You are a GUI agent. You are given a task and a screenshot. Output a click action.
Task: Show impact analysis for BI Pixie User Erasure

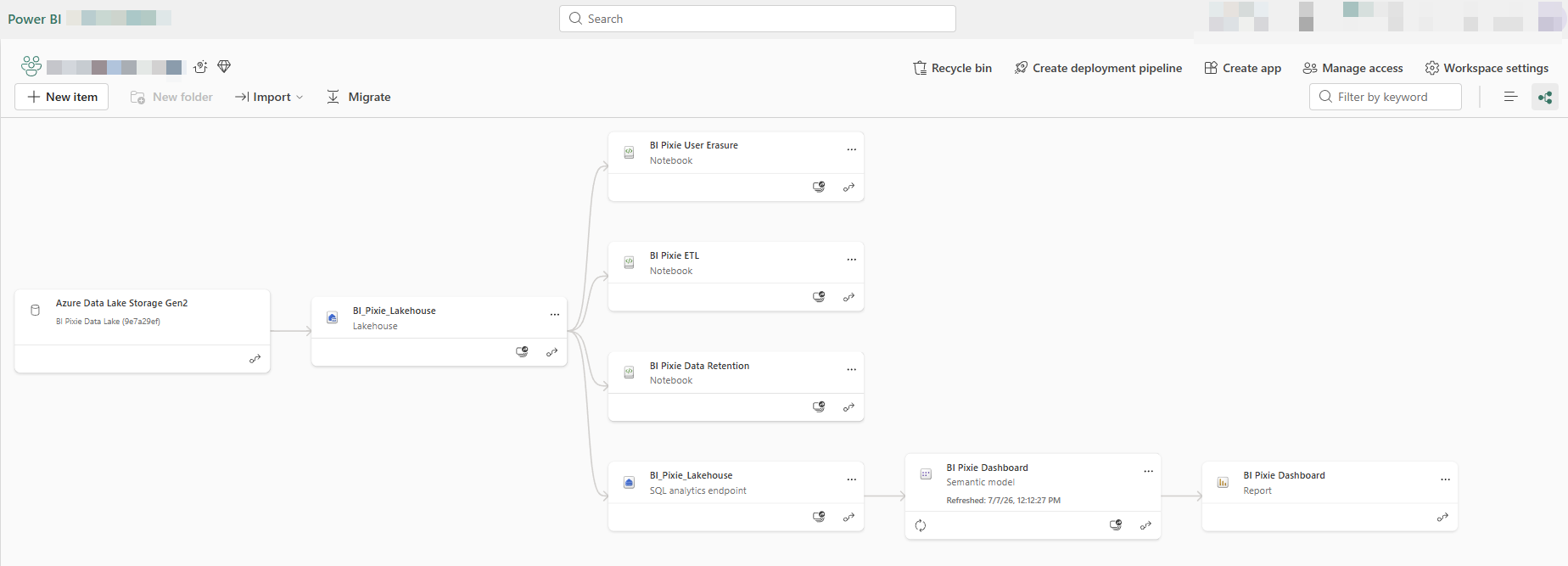(x=819, y=188)
